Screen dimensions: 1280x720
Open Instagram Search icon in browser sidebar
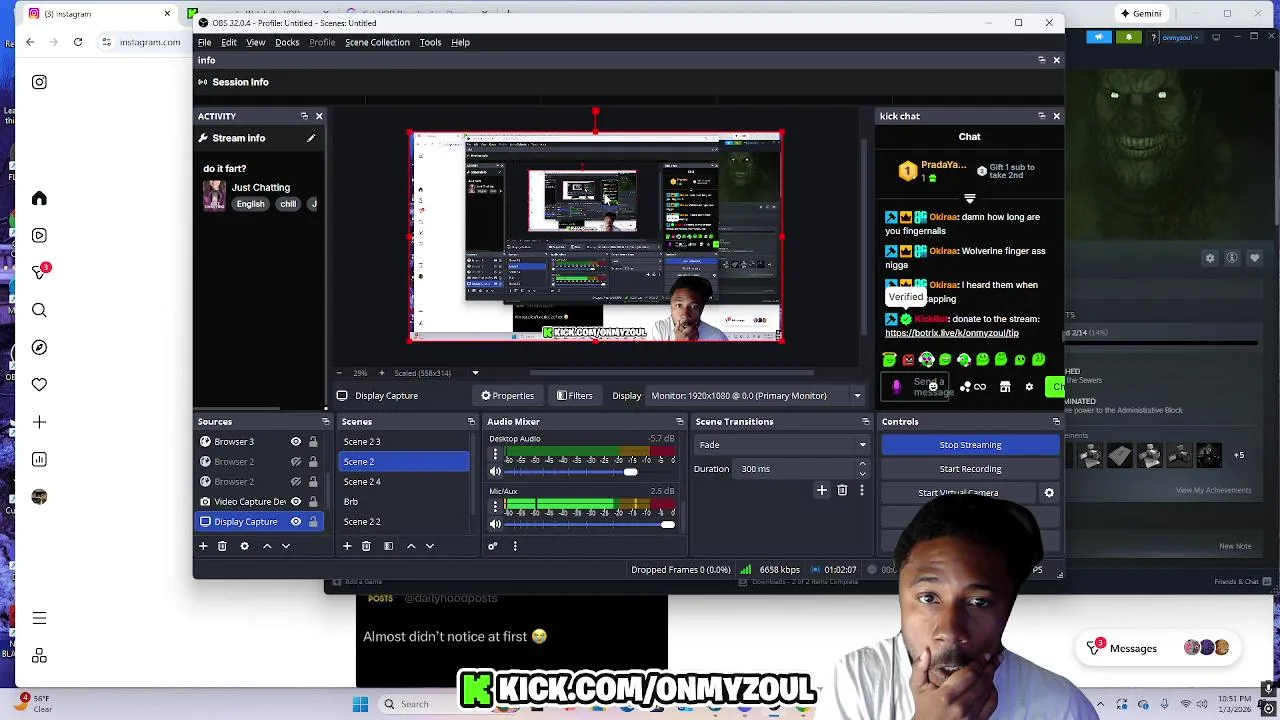(39, 310)
